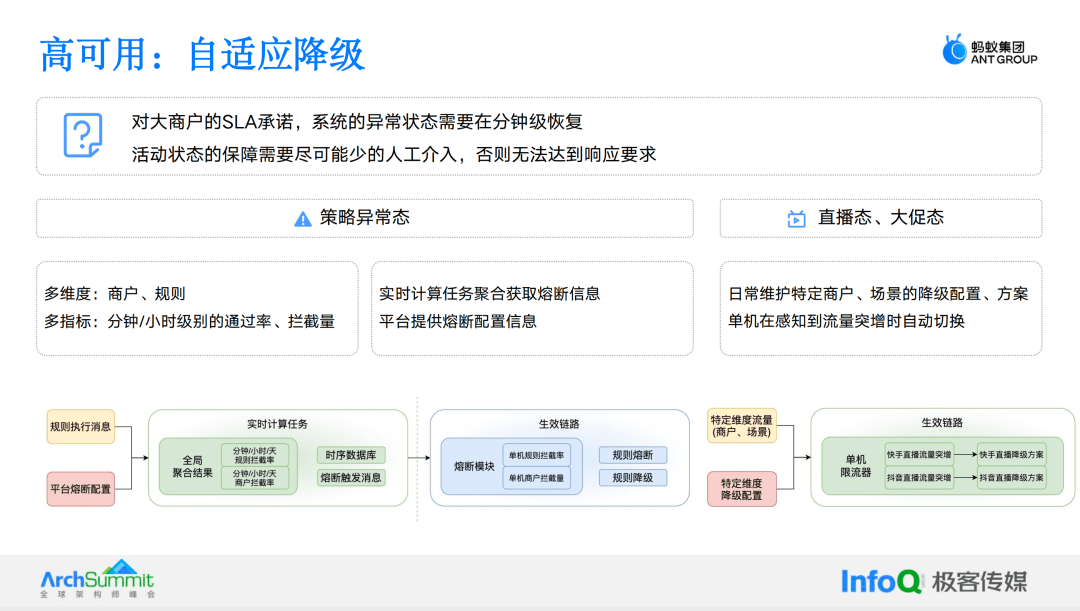The width and height of the screenshot is (1080, 611).
Task: Click the 熔断触发消息 node
Action: [351, 478]
